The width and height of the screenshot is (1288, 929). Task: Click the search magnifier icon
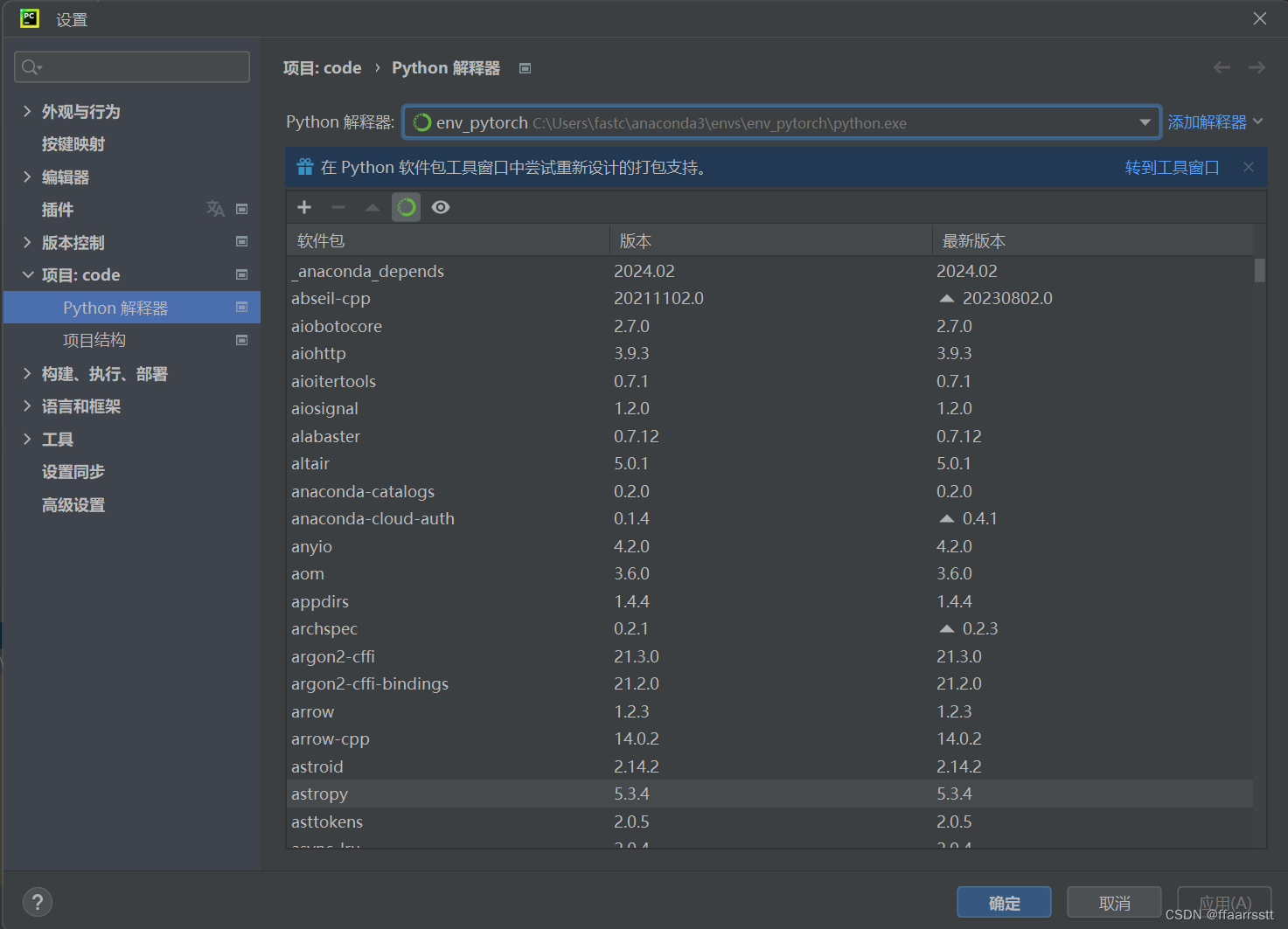pyautogui.click(x=31, y=67)
